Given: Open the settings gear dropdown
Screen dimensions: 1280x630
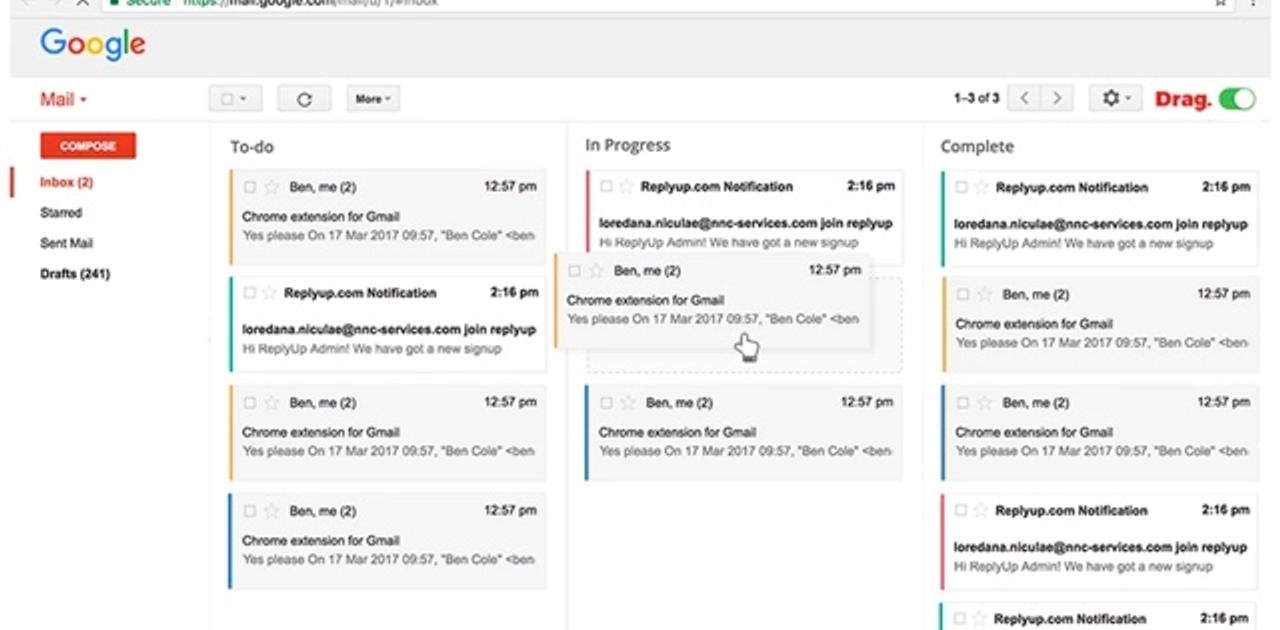Looking at the screenshot, I should [1115, 98].
